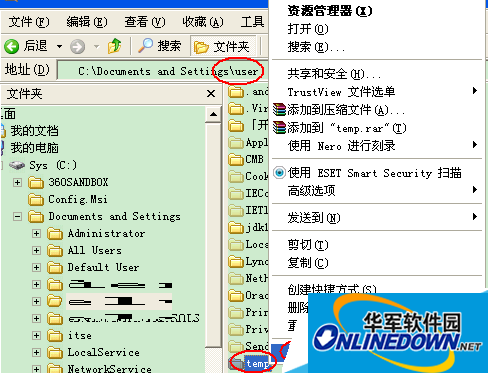
Task: Select My Computer (我的电脑) in tree
Action: point(34,148)
